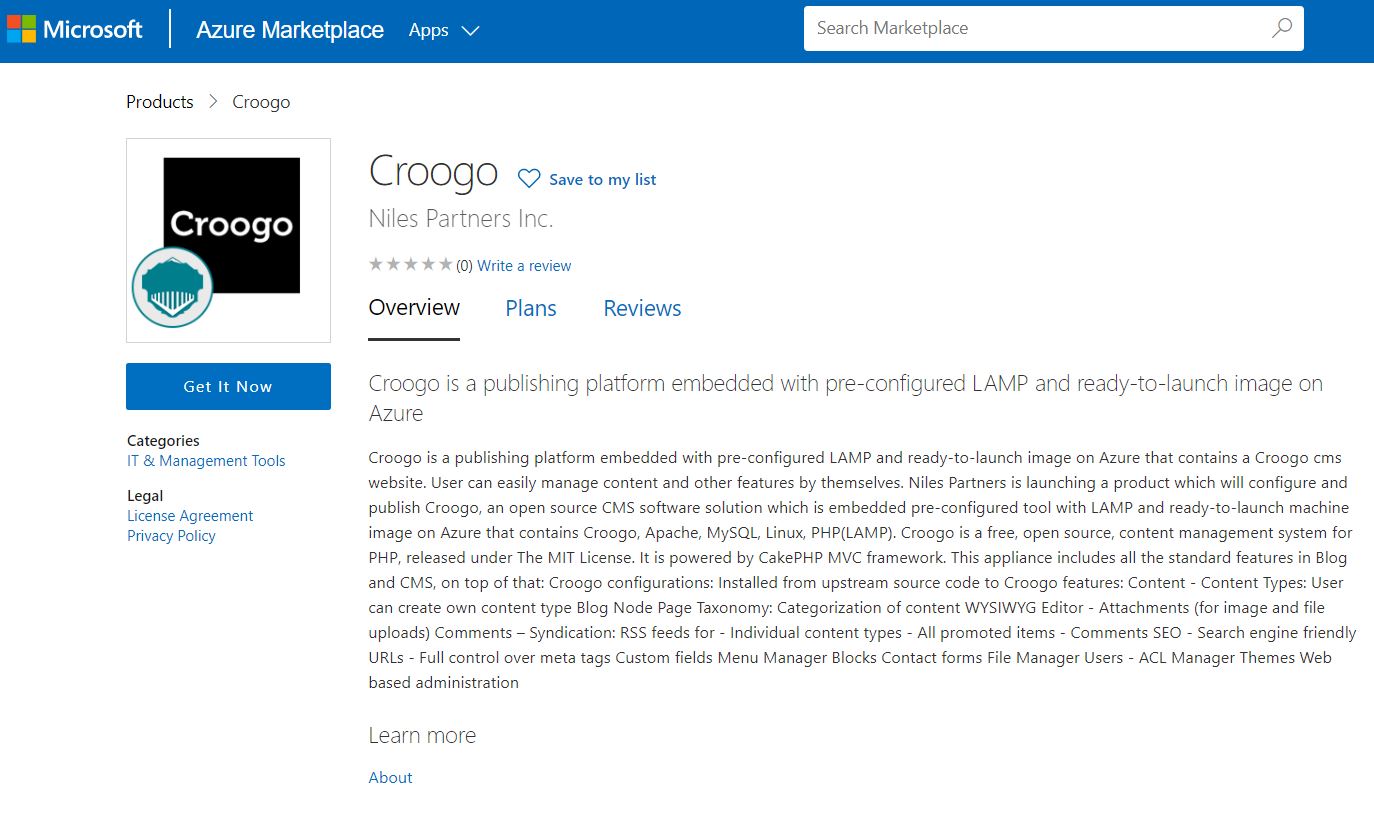The image size is (1374, 813).
Task: Open IT & Management Tools category
Action: click(206, 461)
